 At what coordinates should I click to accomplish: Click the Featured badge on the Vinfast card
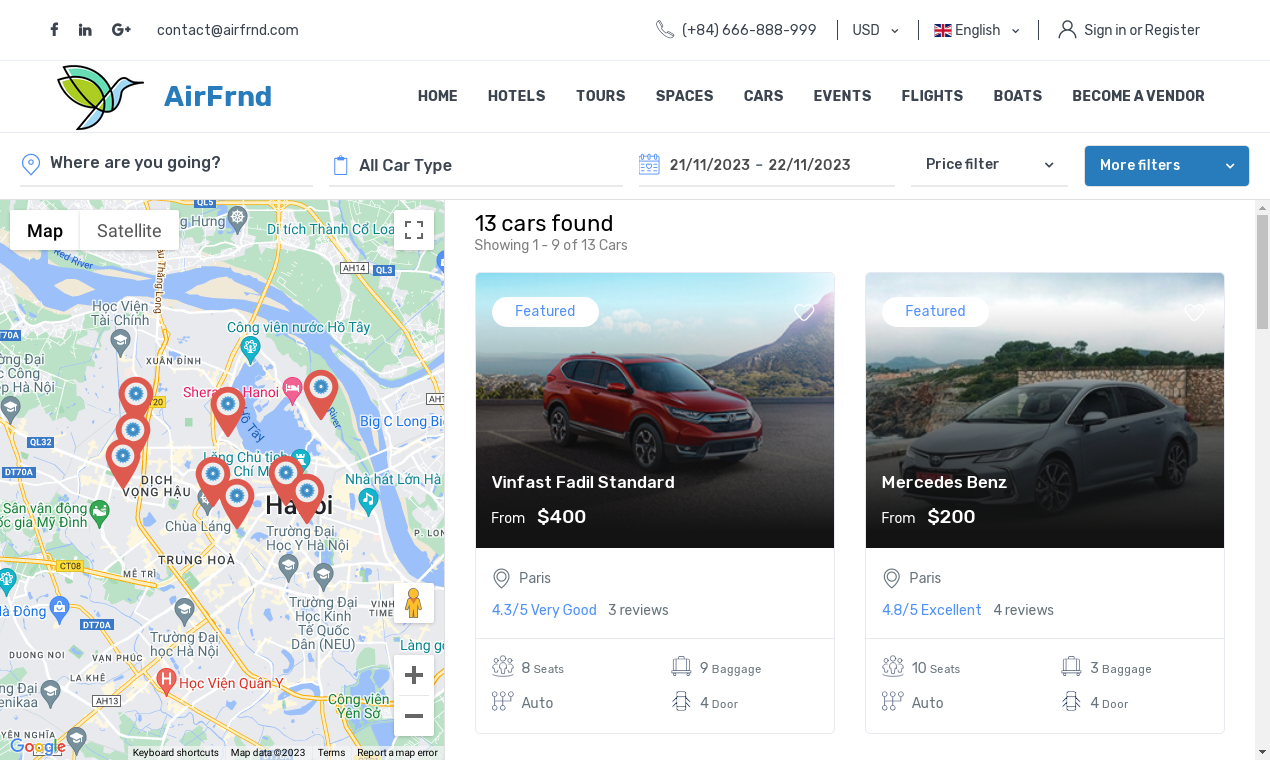545,311
